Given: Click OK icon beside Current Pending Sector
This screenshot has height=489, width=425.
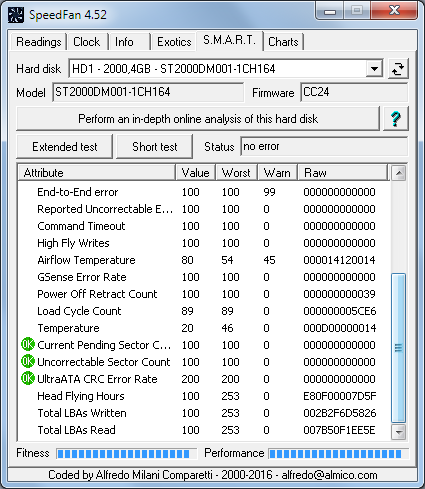Looking at the screenshot, I should click(28, 345).
